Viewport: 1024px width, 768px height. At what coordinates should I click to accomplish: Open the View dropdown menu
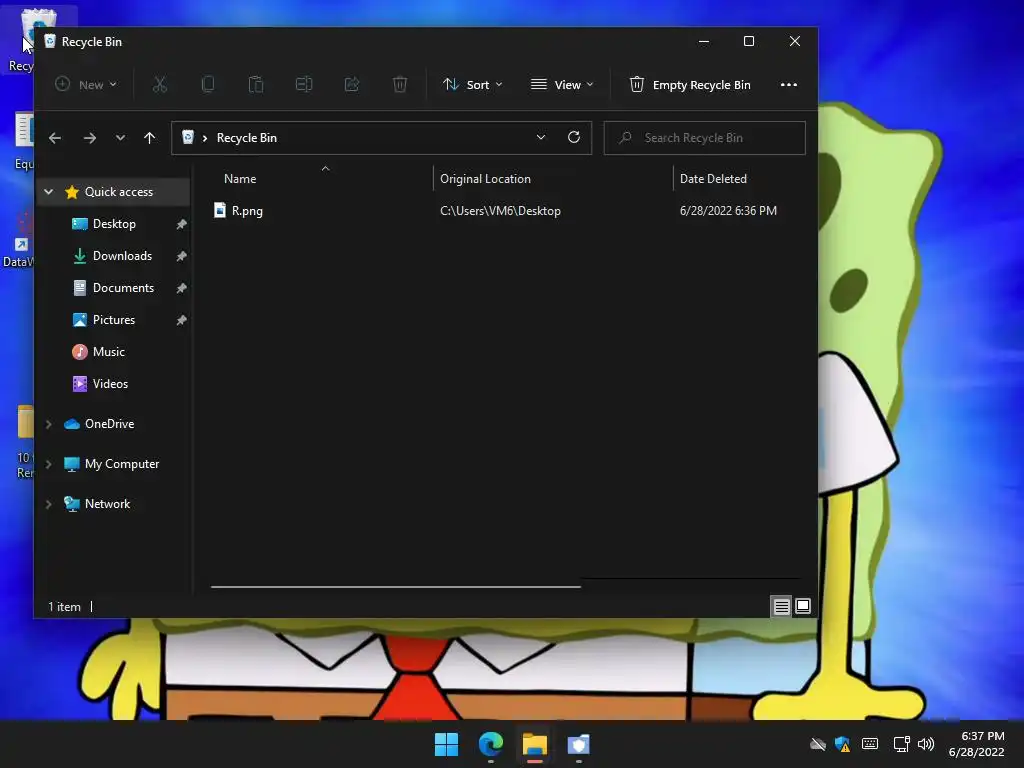(x=562, y=85)
